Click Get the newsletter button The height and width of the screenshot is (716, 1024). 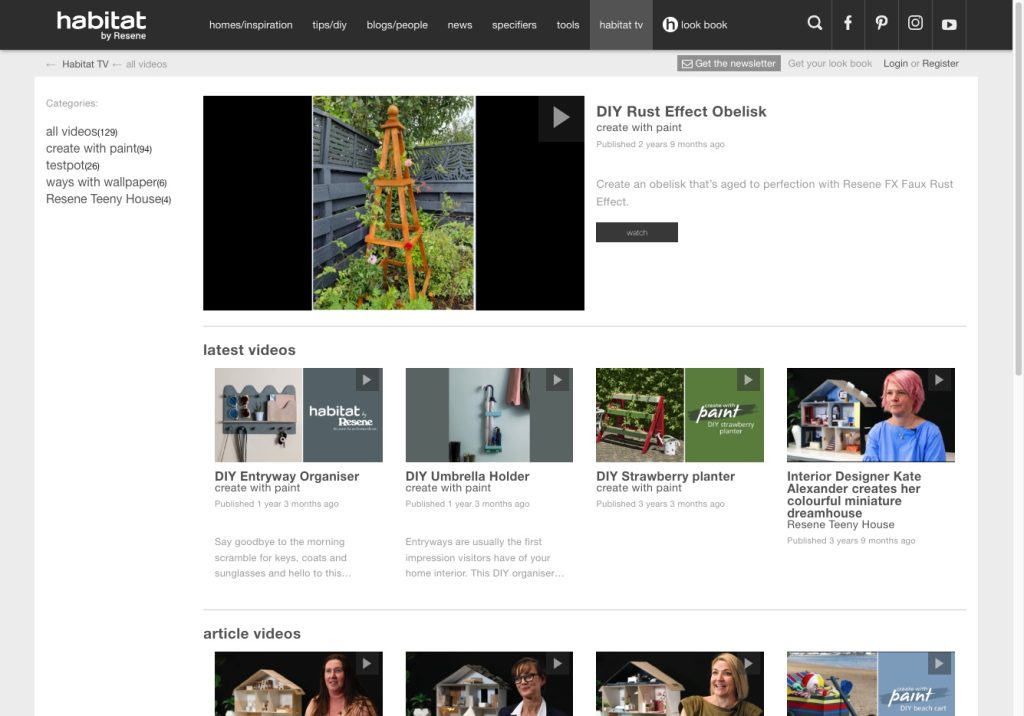tap(728, 64)
